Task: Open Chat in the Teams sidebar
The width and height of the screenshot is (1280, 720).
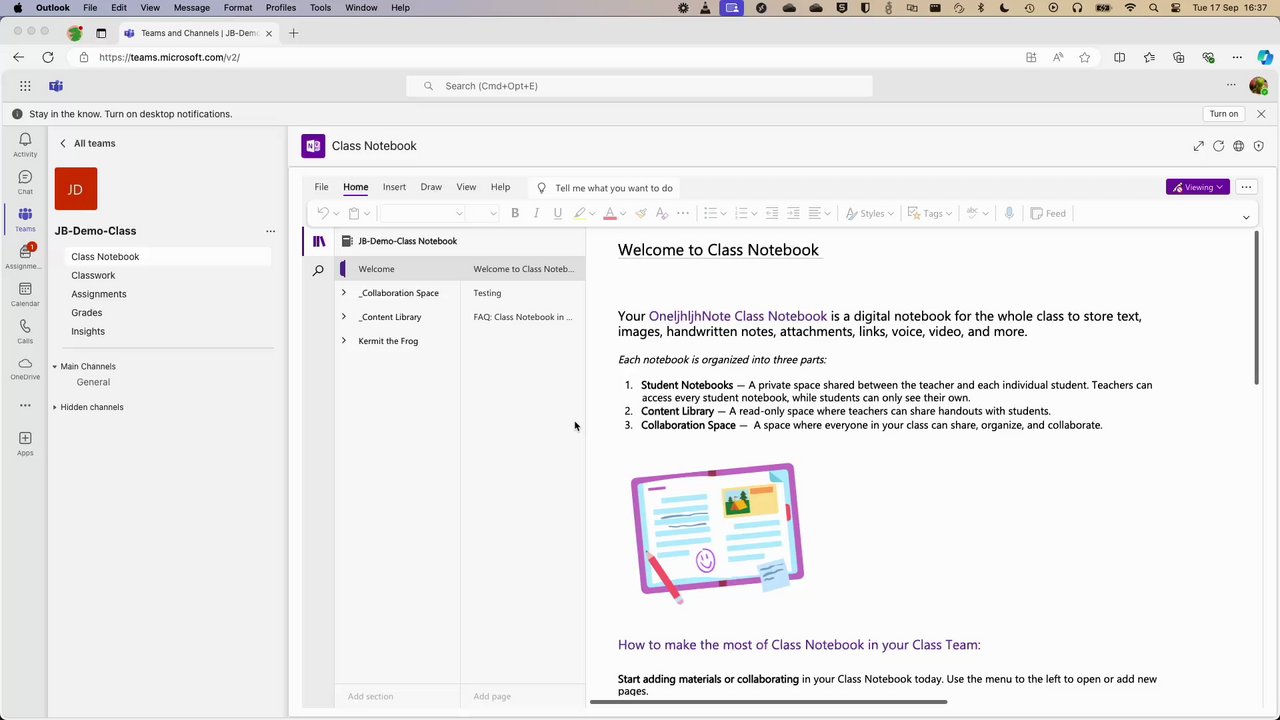Action: [x=25, y=182]
